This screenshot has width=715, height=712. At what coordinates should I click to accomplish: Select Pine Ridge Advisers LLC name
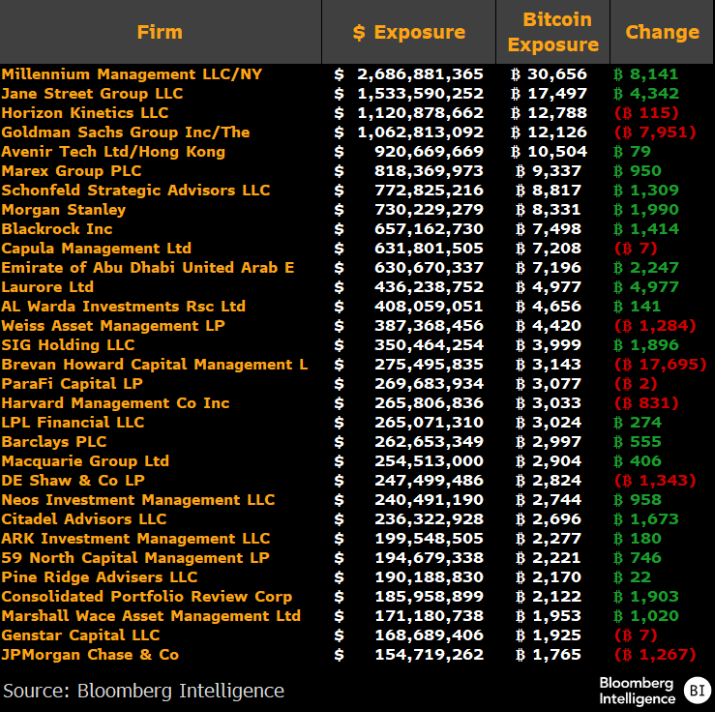(99, 577)
